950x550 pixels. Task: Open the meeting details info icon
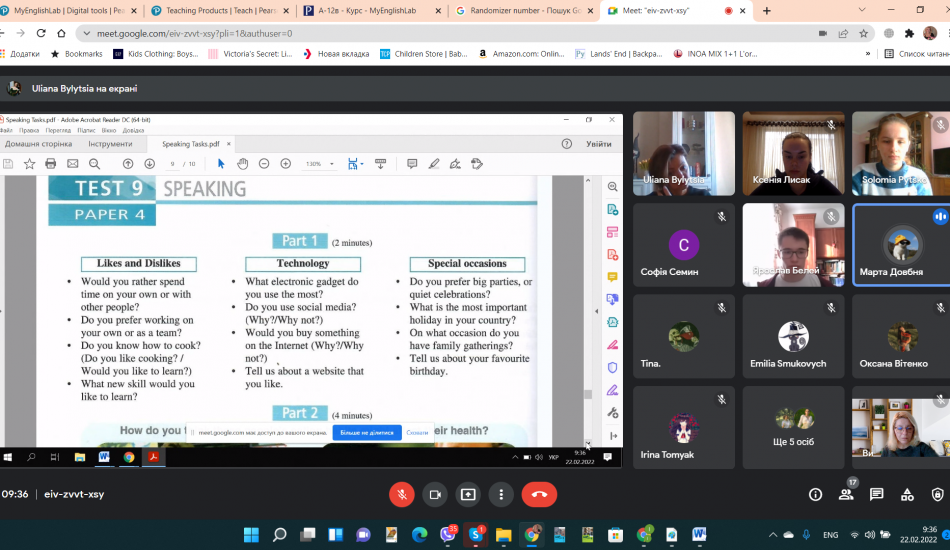click(x=815, y=494)
